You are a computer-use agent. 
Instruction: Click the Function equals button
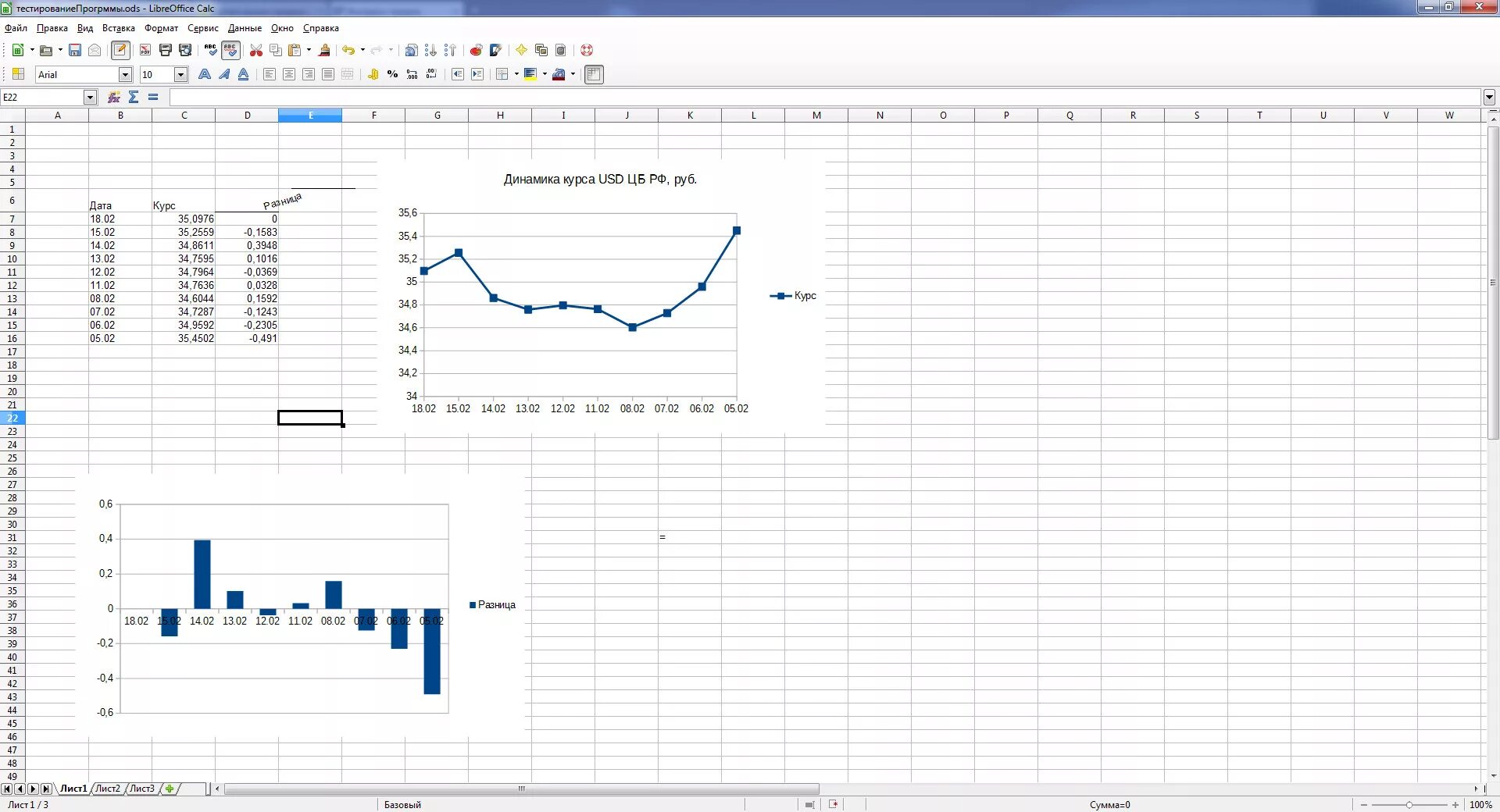[153, 97]
